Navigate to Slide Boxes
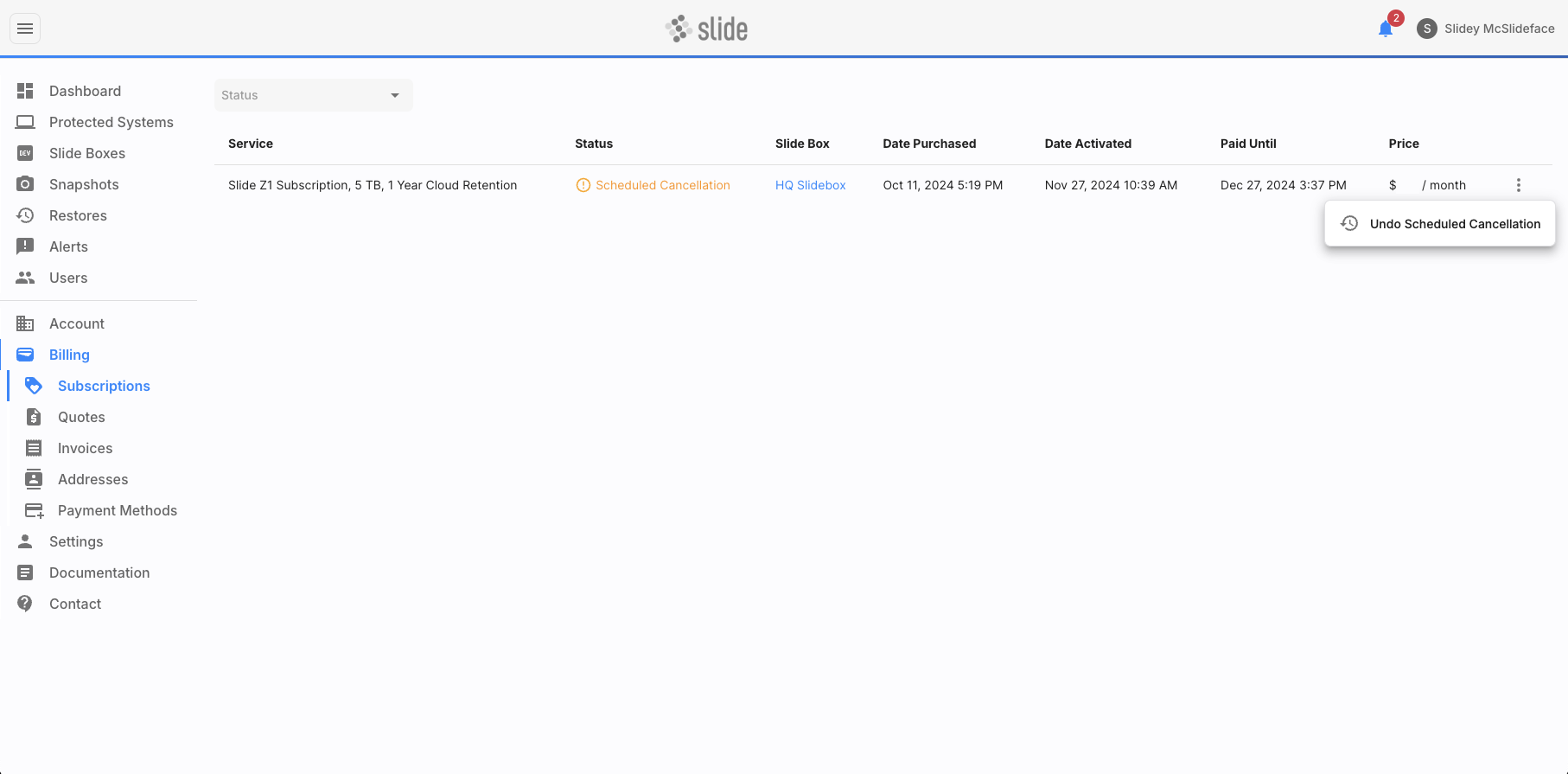The image size is (1568, 774). click(x=87, y=153)
